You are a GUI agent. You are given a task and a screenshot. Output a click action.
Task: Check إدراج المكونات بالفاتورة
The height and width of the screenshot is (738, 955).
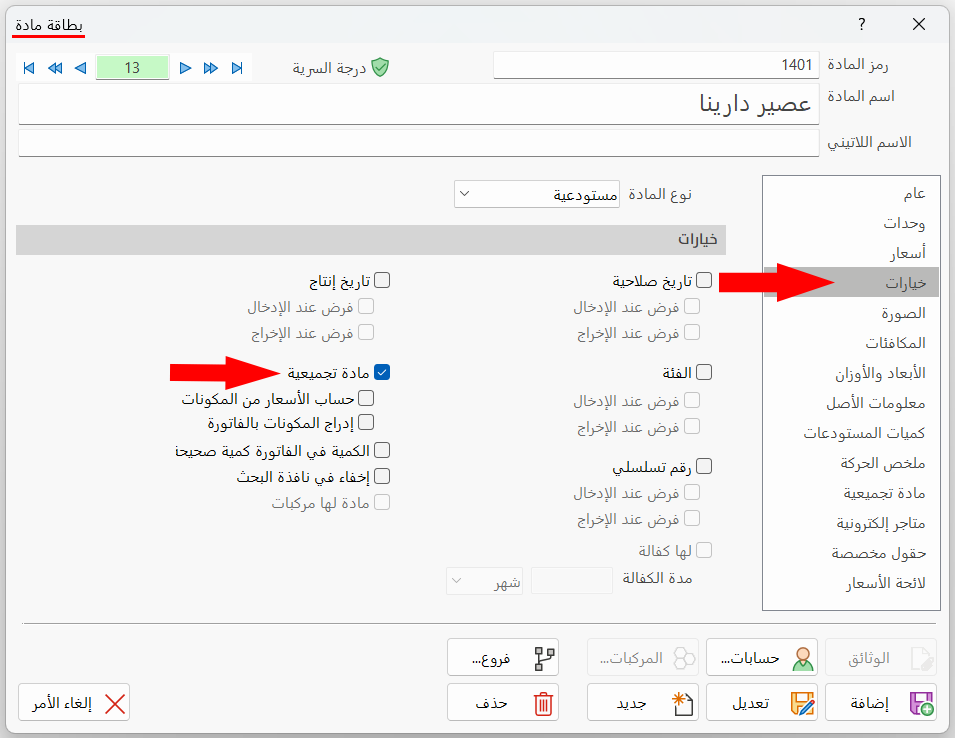point(366,422)
